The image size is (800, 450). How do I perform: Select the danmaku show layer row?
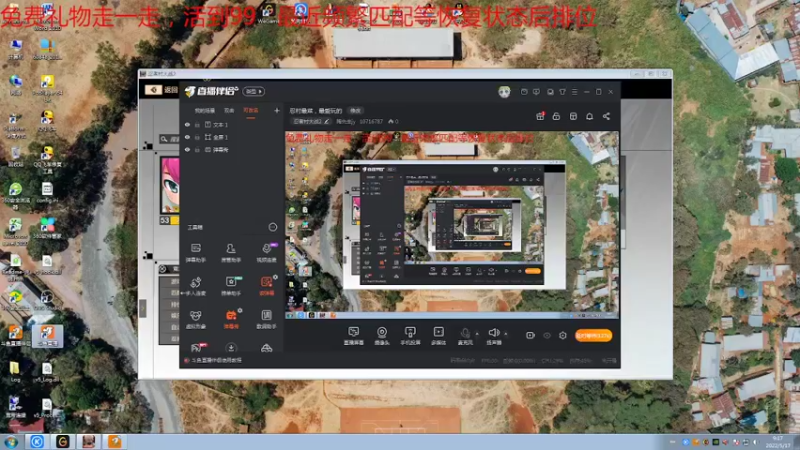tap(232, 150)
